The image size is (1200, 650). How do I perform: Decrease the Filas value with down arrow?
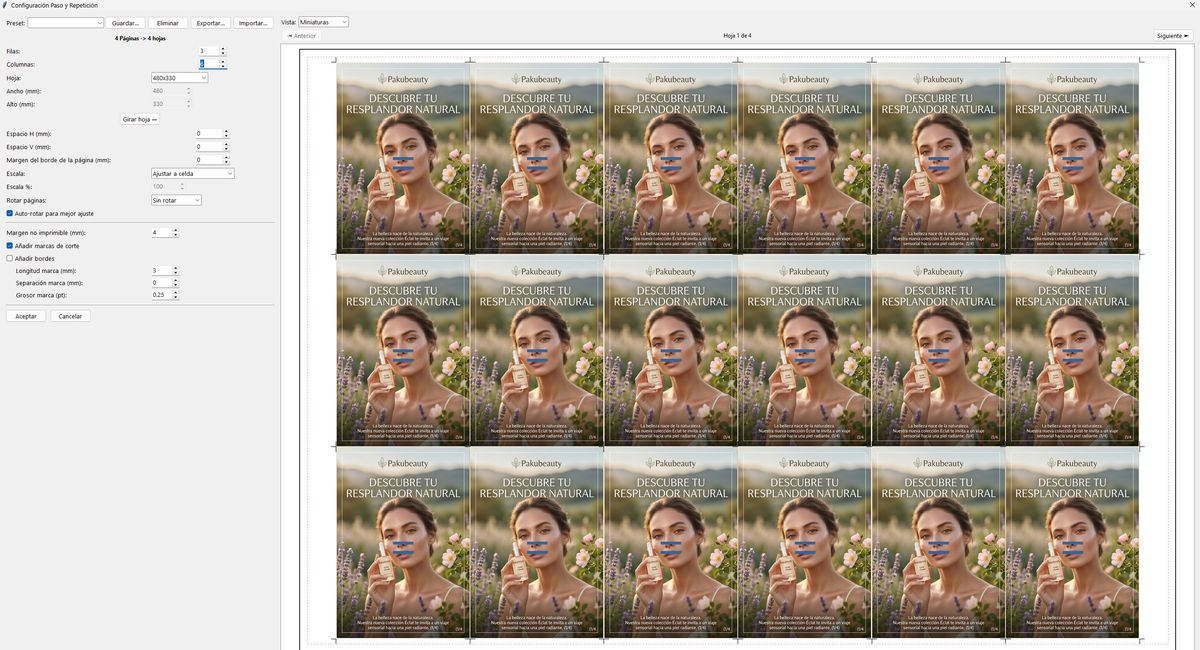click(223, 54)
